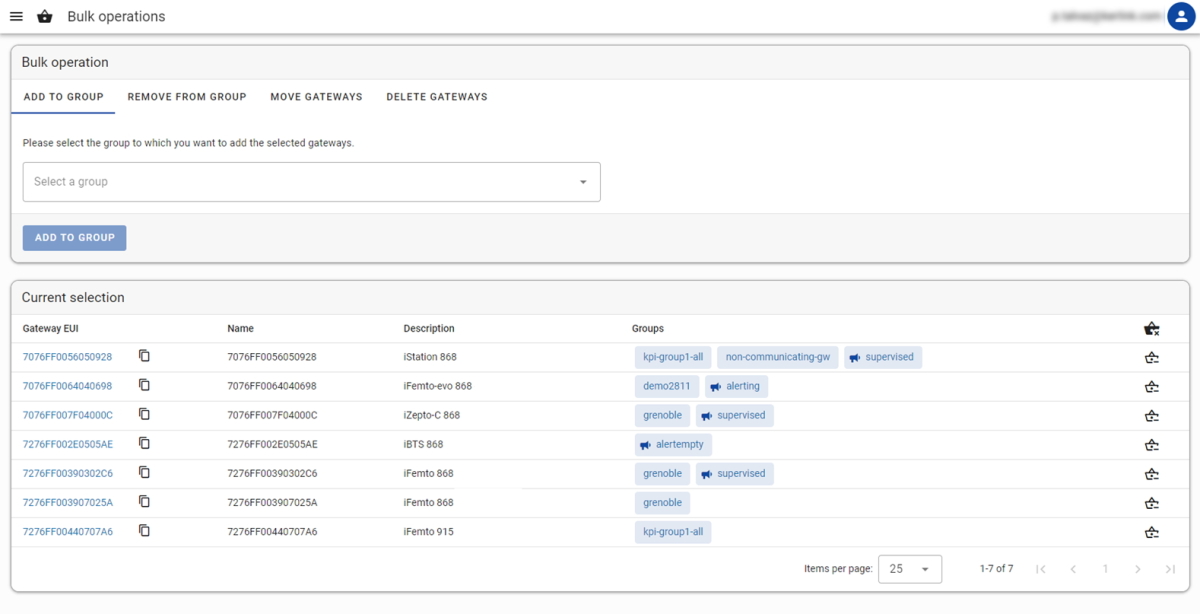Expand the Select a group dropdown
Screen dimensions: 1200x614
coord(311,182)
